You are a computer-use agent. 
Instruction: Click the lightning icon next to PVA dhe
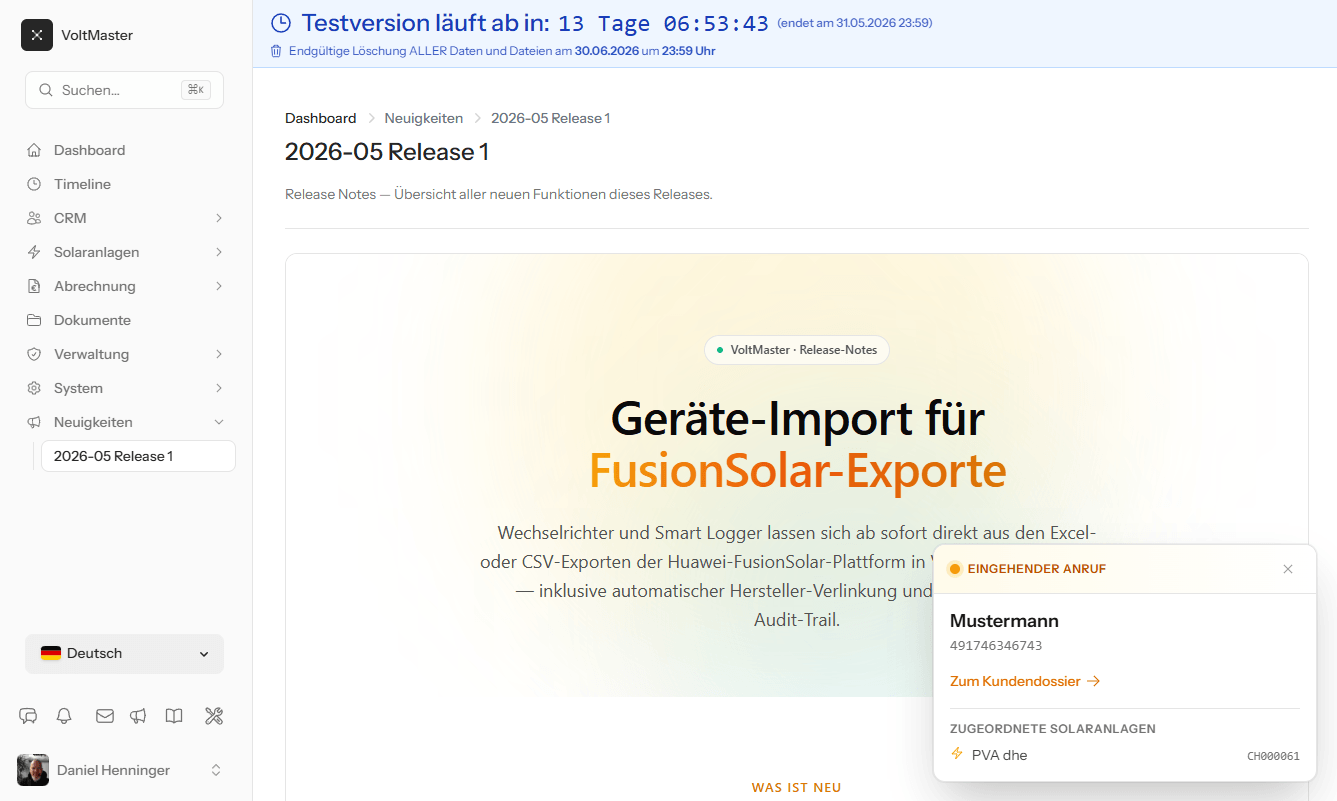point(957,754)
